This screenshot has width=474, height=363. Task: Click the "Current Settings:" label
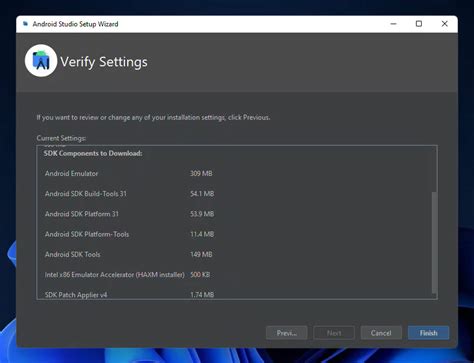click(x=61, y=138)
